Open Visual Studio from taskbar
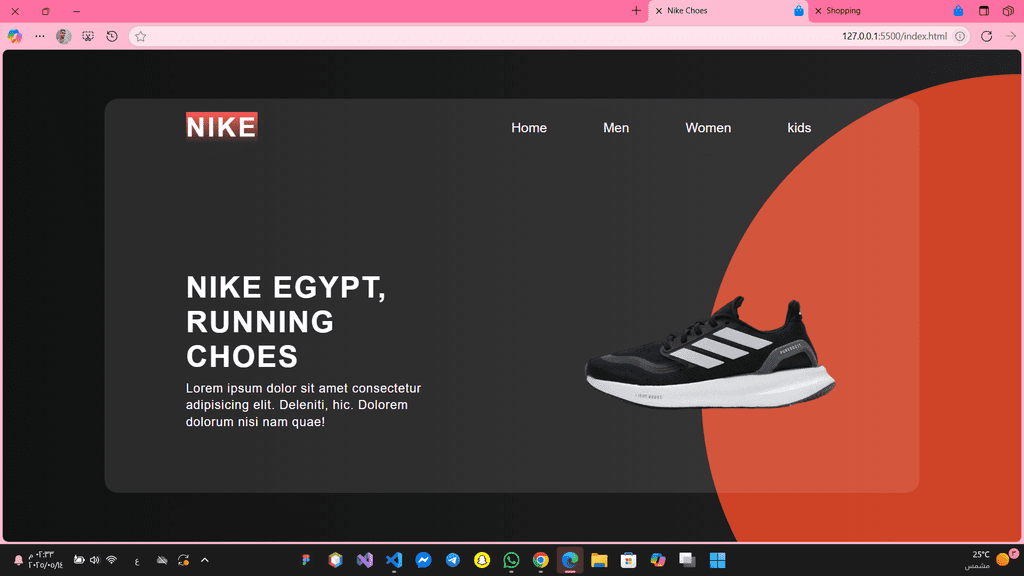 (364, 560)
